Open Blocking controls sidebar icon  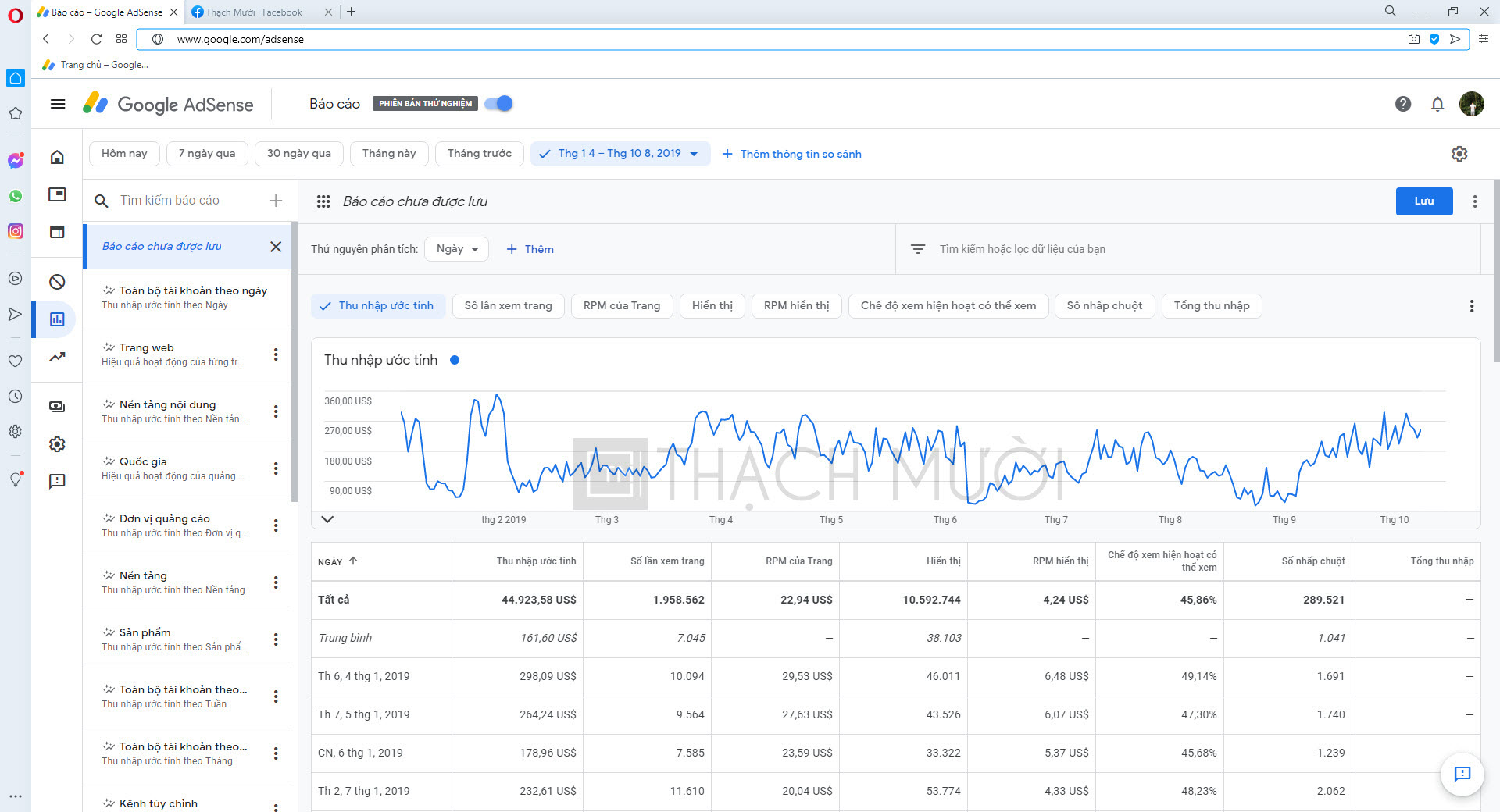(x=57, y=282)
